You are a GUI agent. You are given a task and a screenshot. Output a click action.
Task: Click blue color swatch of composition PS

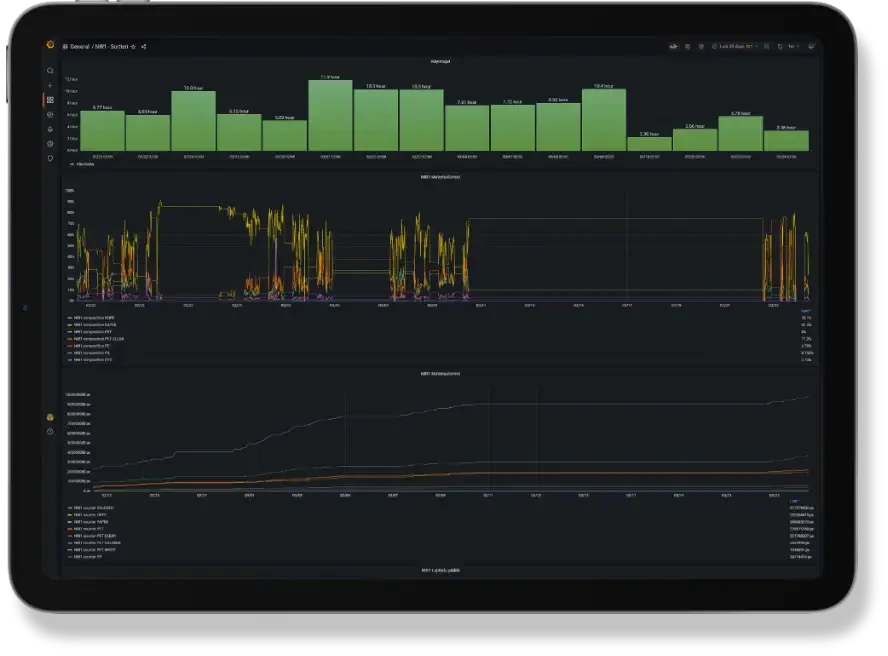click(70, 353)
